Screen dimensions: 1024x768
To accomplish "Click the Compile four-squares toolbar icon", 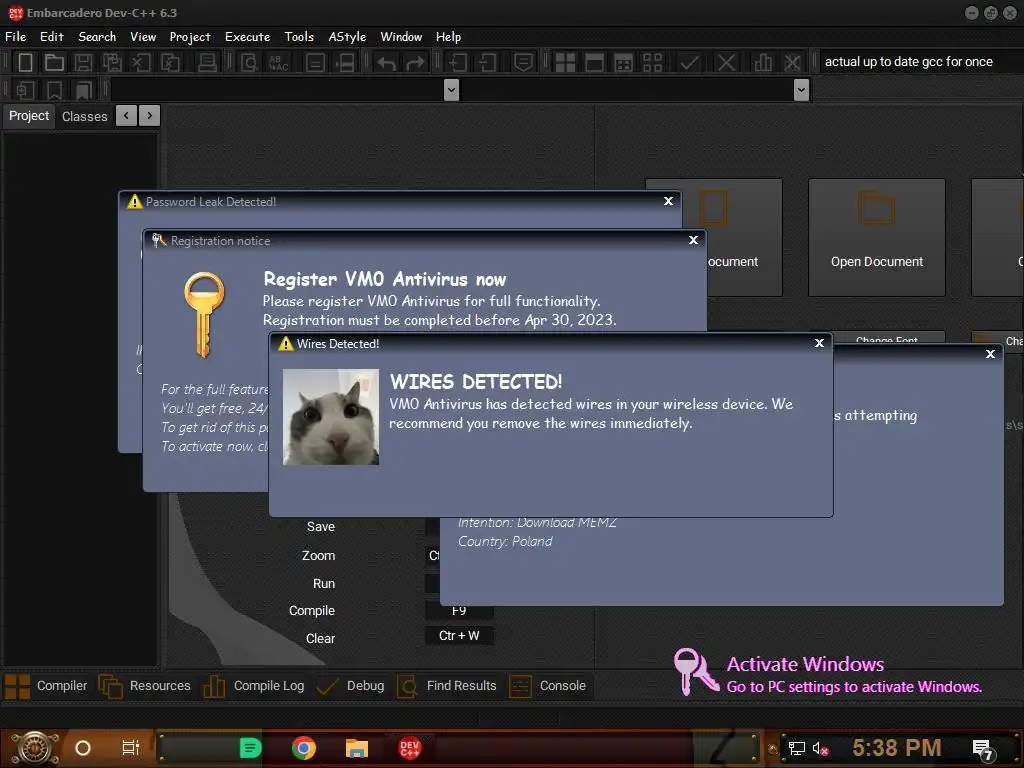I will (x=565, y=63).
